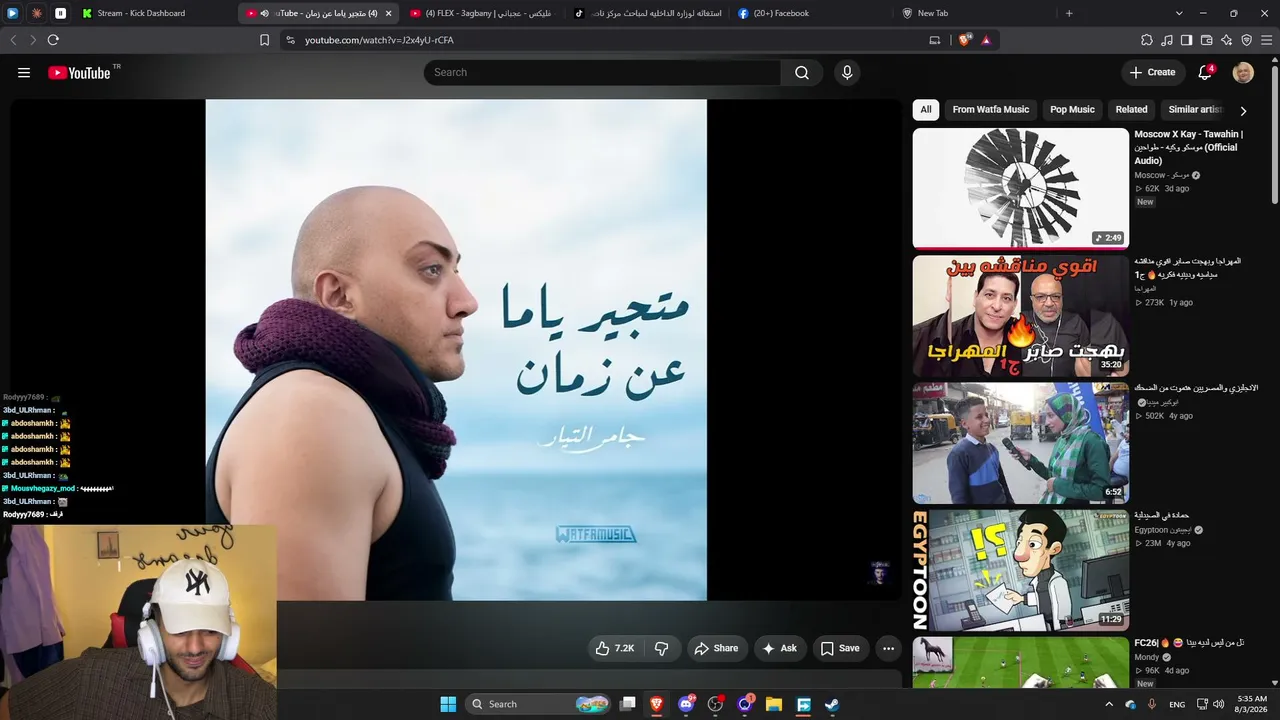Open the Egyptoon 11:29 cartoon thumbnail
1280x720 pixels.
(1020, 570)
